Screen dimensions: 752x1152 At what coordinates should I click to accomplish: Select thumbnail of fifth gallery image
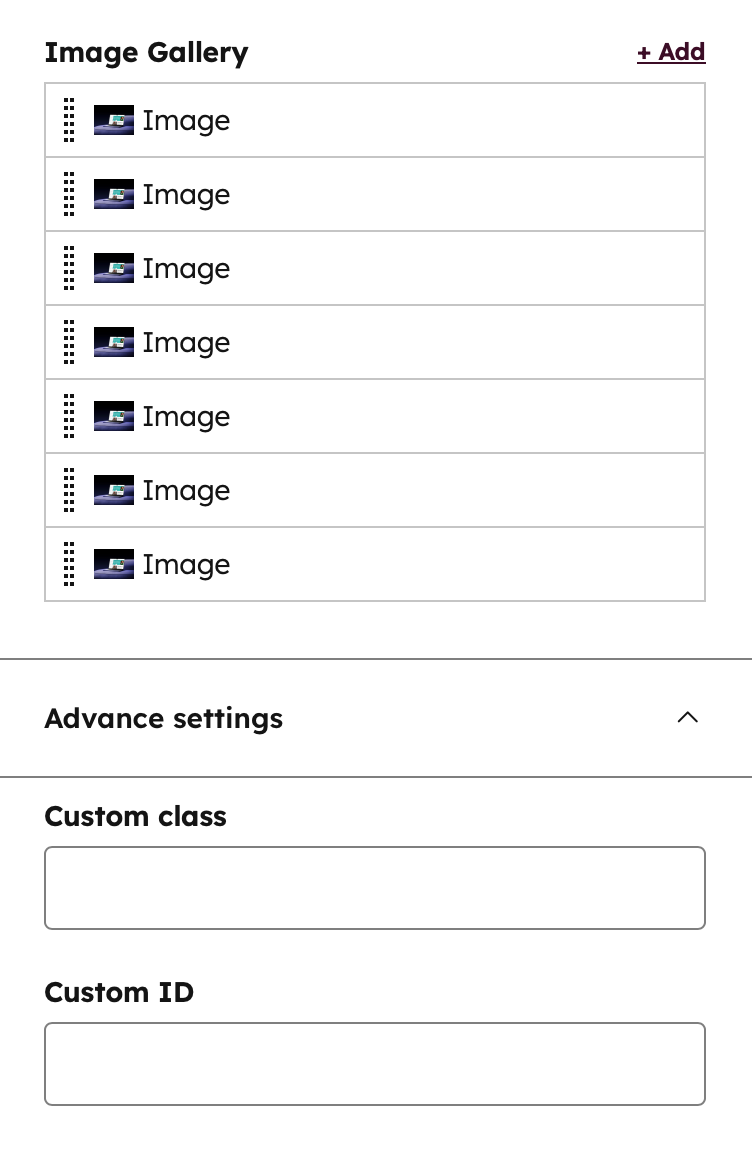114,416
